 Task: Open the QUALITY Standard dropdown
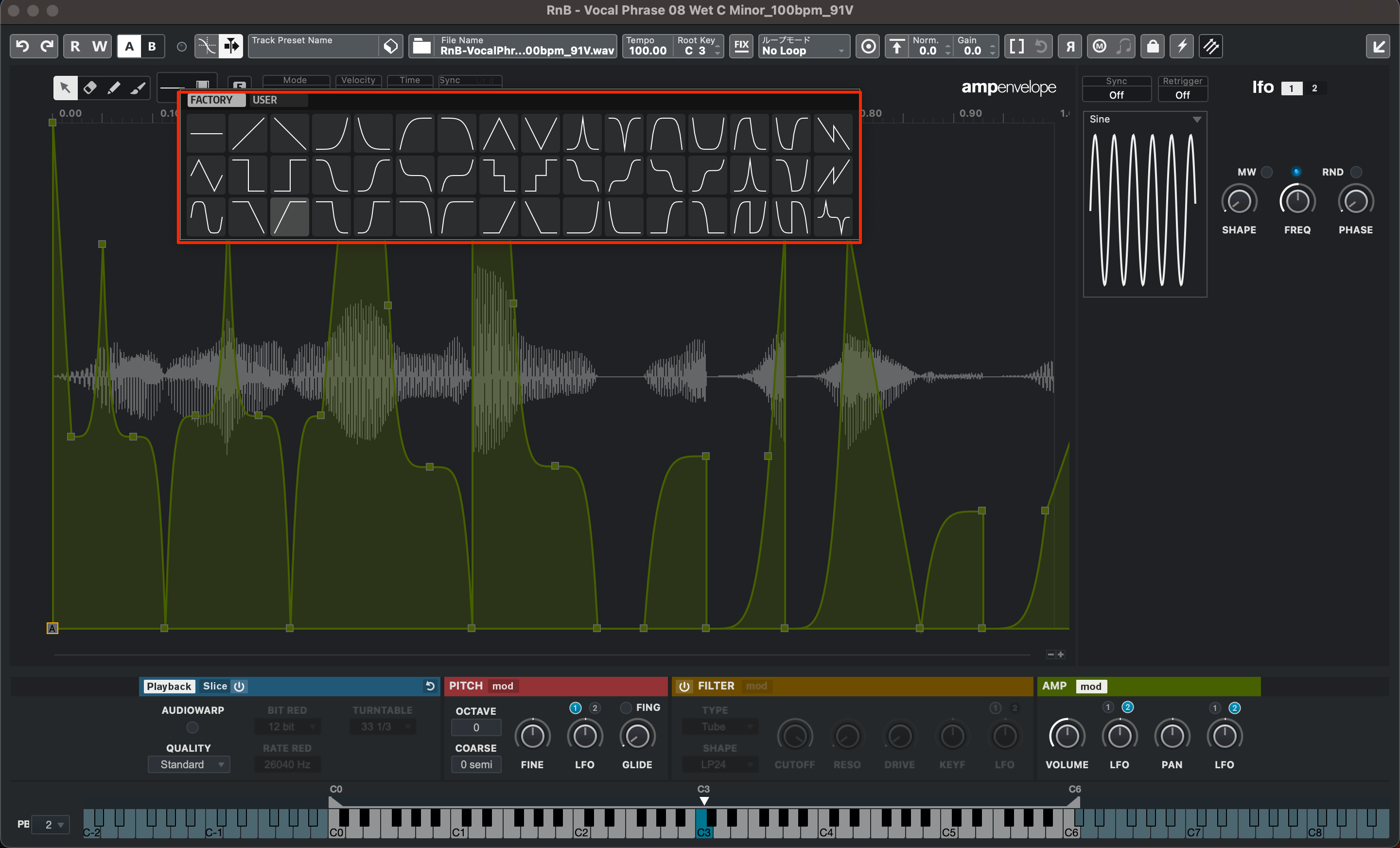pyautogui.click(x=189, y=764)
